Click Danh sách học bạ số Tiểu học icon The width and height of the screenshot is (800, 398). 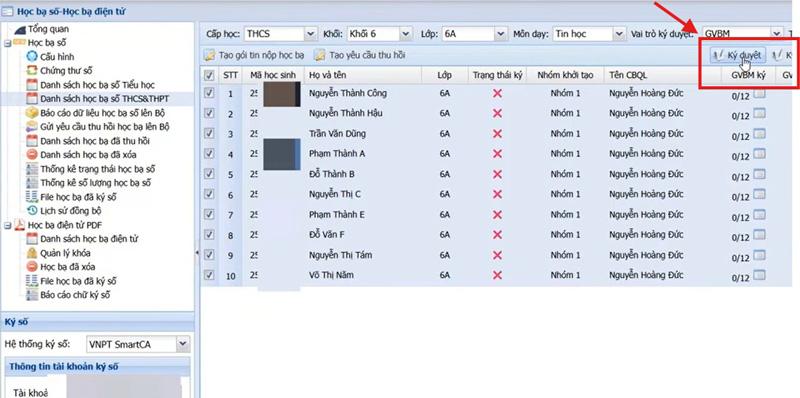tap(32, 85)
